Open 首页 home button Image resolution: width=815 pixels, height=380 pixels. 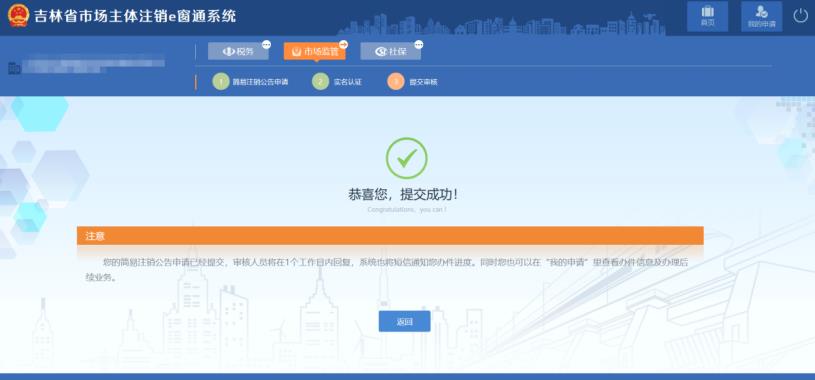coord(707,16)
